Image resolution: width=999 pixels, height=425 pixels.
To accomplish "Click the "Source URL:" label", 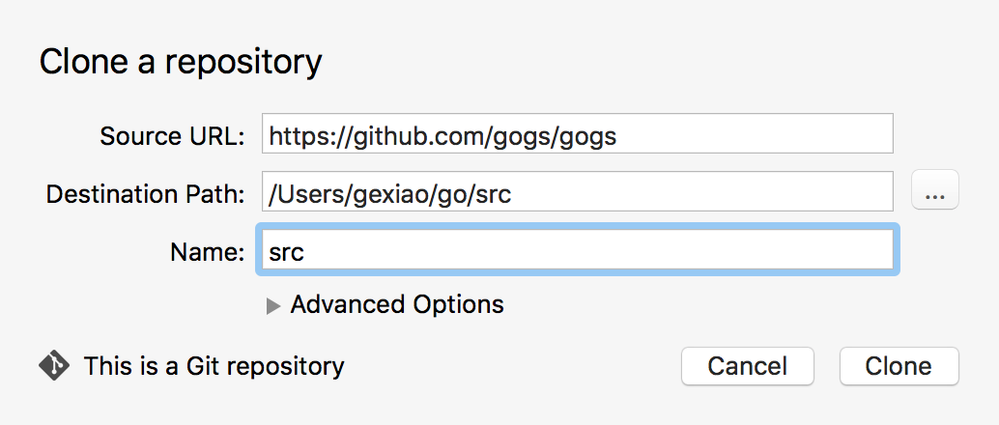I will [x=172, y=136].
